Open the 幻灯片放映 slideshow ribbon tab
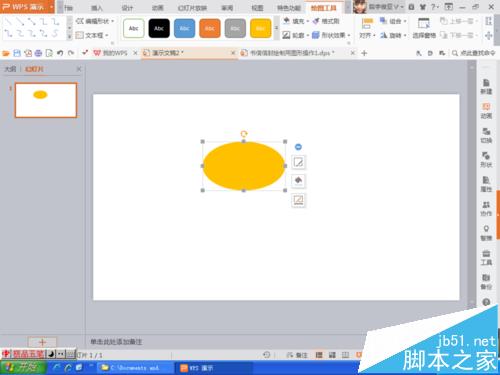Screen dimensions: 500x375 pos(192,8)
